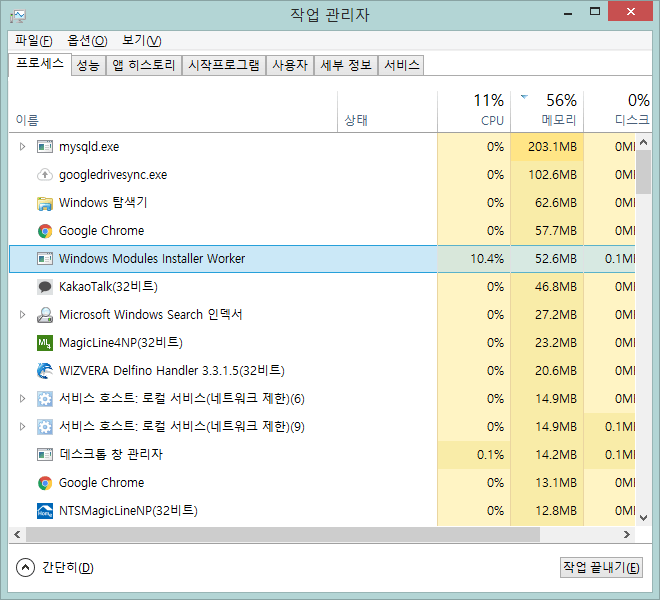The image size is (660, 600).
Task: Click gear icon of 서비스 호스트 (6)
Action: 45,399
